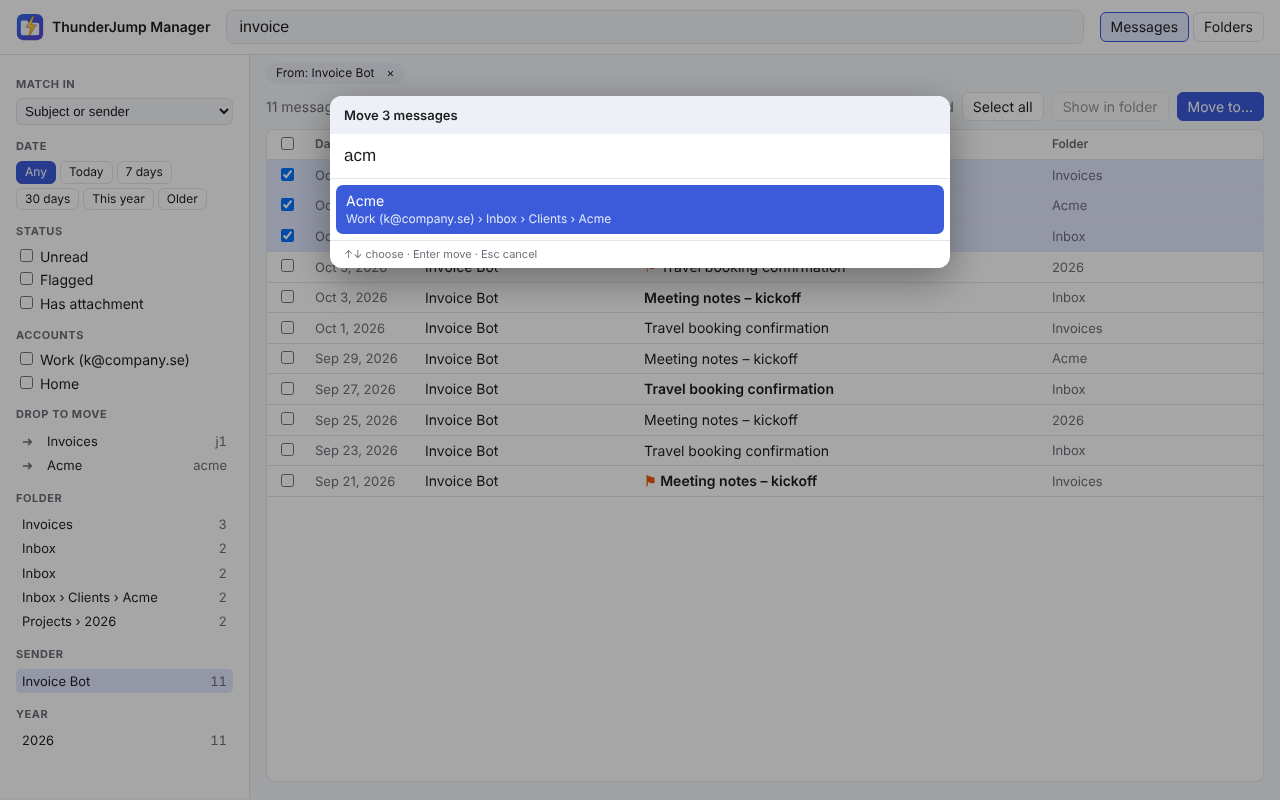Choose the Acme folder result in move dialog
The image size is (1280, 800).
tap(640, 209)
